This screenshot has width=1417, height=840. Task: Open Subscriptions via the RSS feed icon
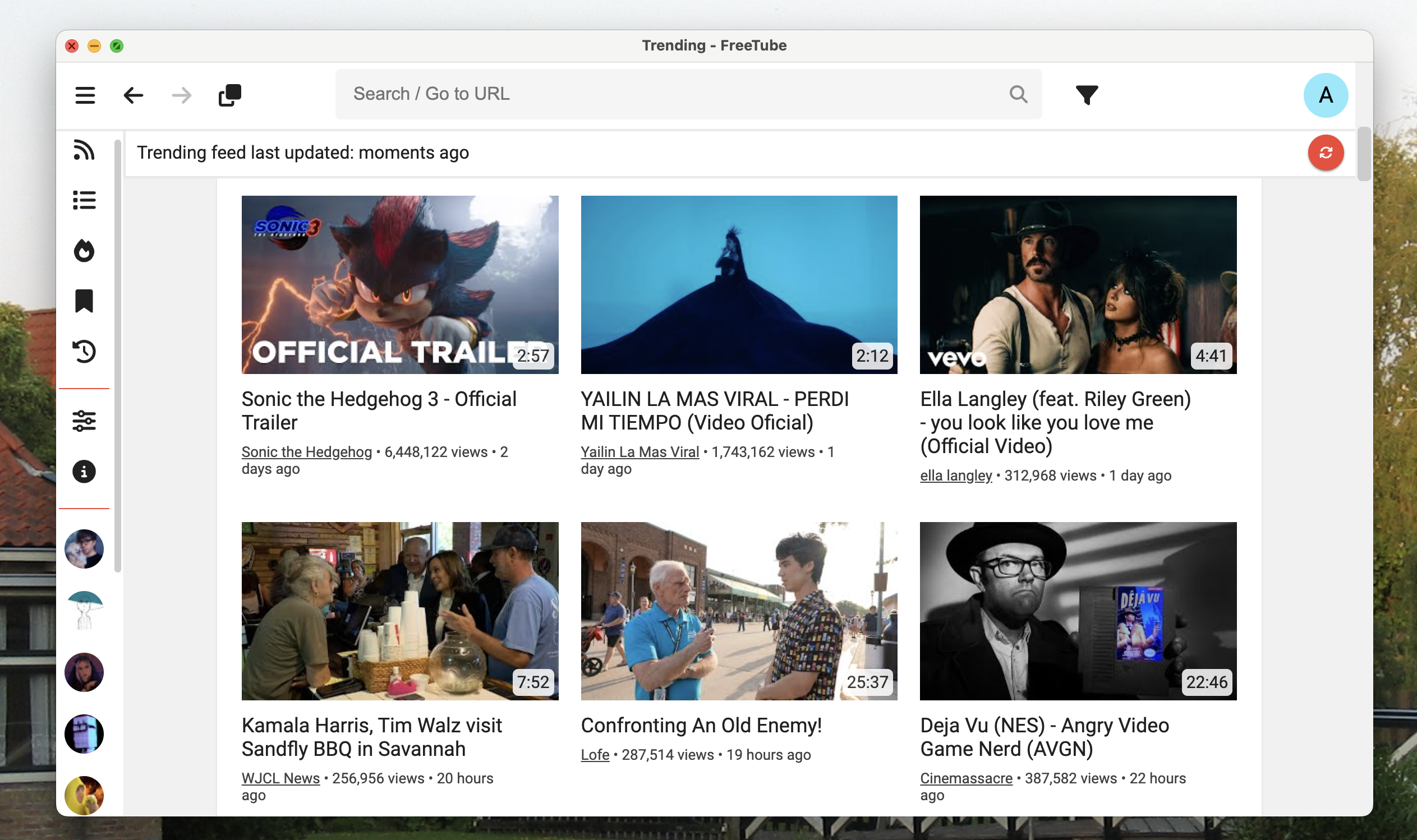(84, 150)
